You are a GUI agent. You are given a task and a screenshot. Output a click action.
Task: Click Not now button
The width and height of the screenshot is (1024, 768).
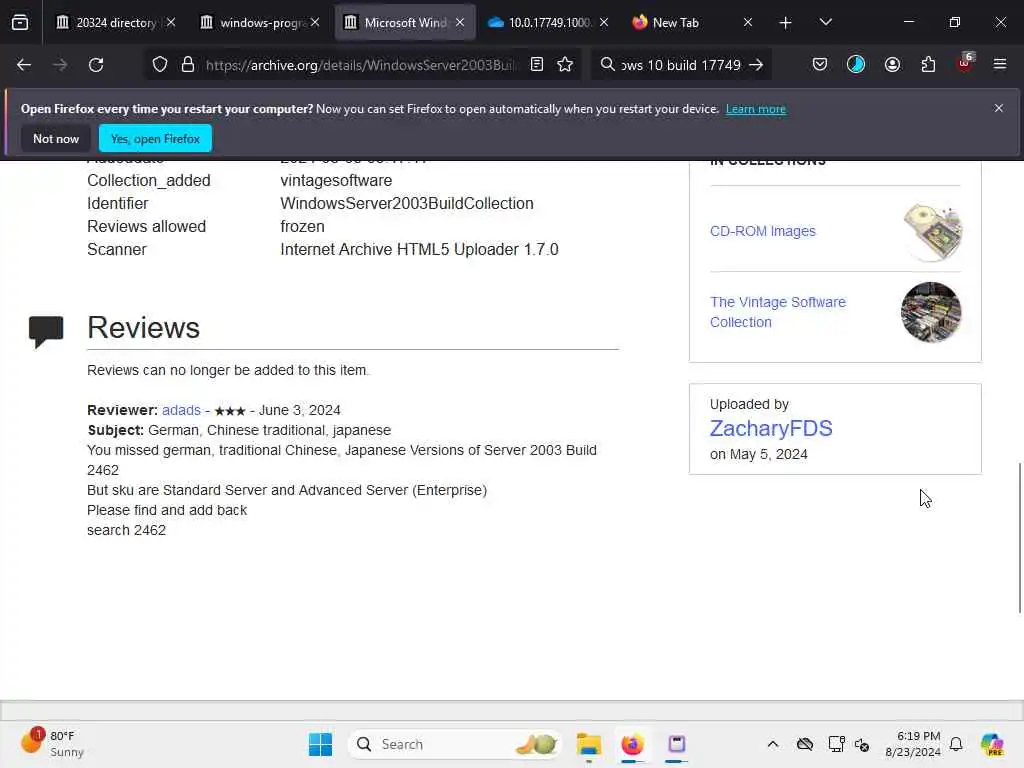(x=56, y=139)
